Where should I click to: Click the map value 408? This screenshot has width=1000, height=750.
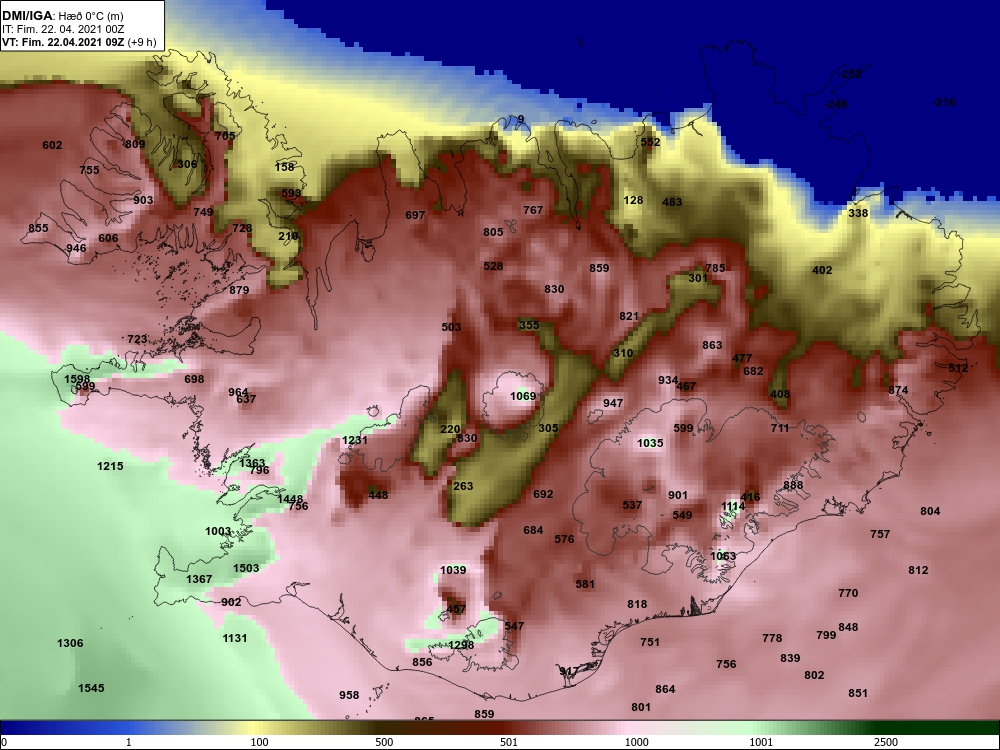point(780,395)
